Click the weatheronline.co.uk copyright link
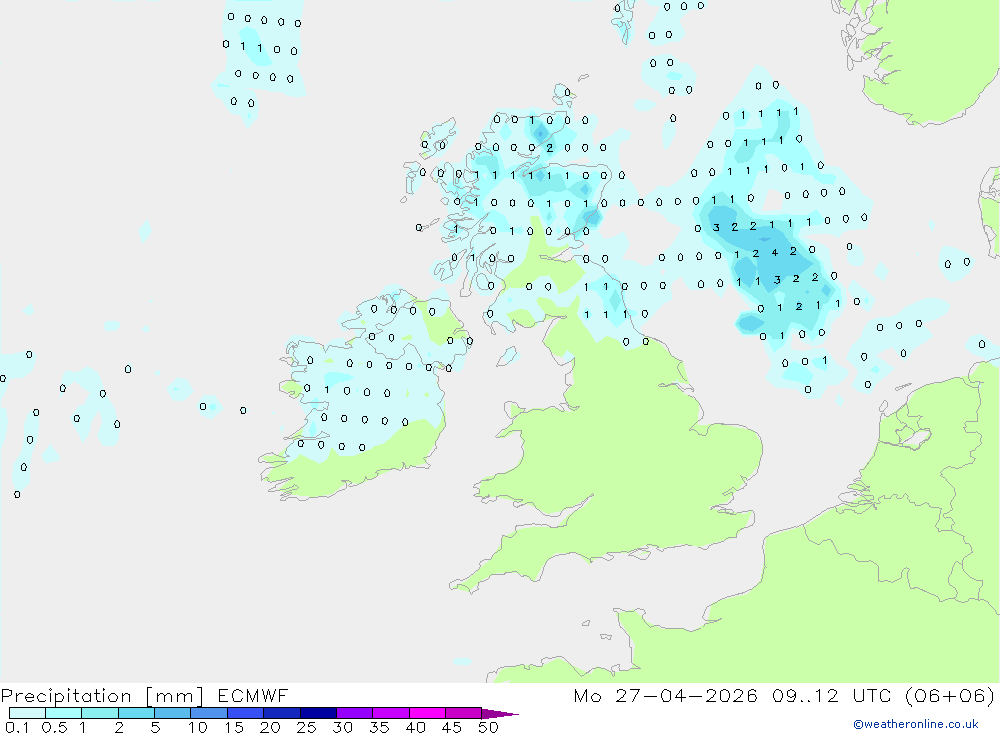 (916, 724)
